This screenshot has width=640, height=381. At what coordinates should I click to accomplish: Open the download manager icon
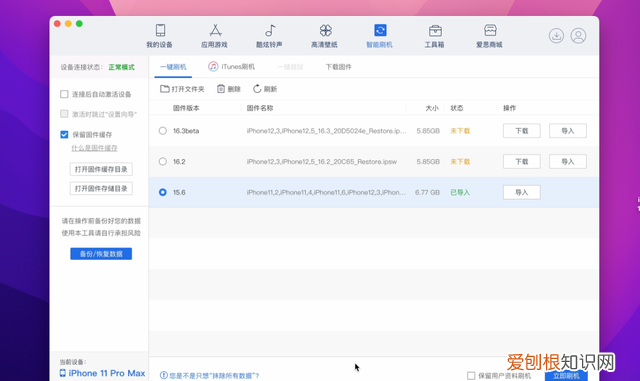(556, 36)
